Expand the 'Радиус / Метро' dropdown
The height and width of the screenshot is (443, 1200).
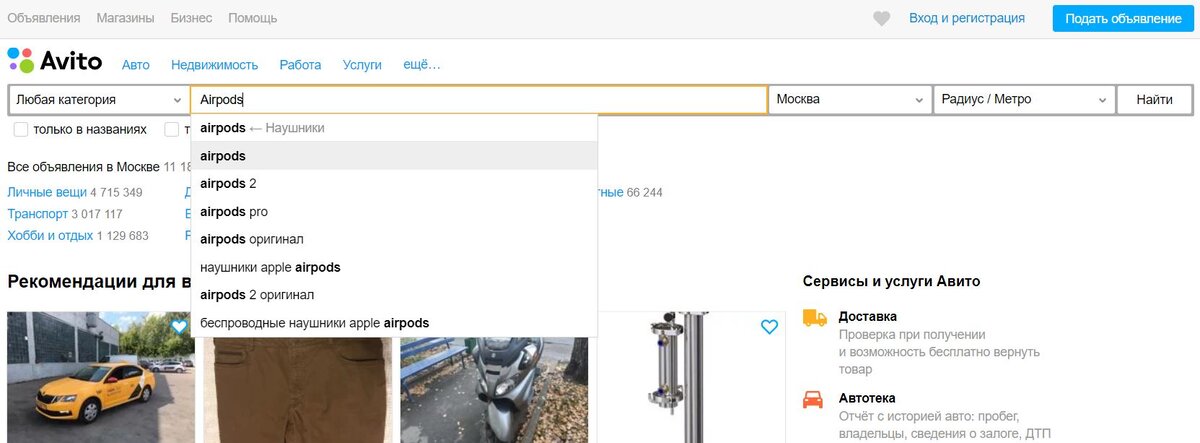1025,100
